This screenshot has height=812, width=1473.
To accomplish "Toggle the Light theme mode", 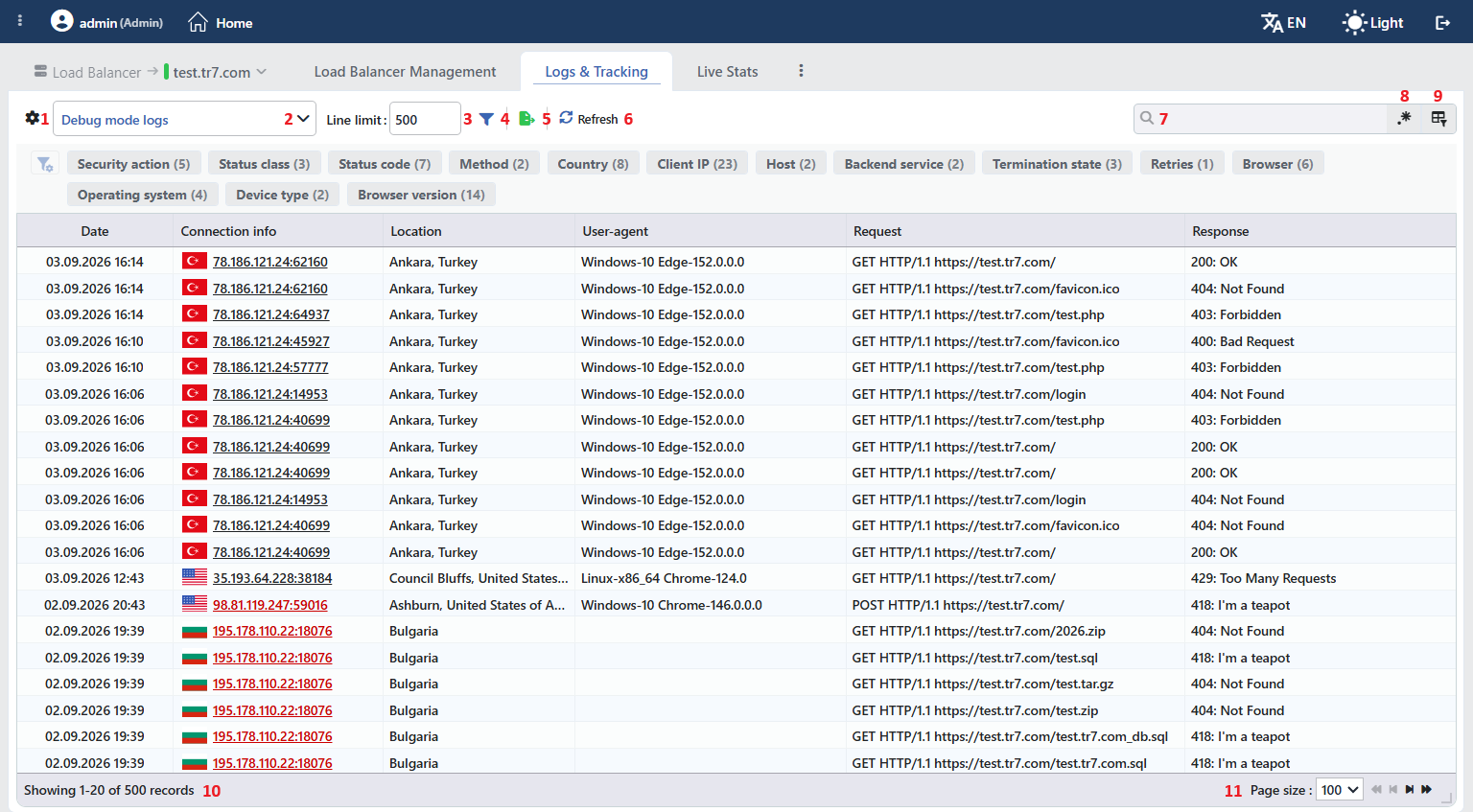I will 1373,22.
